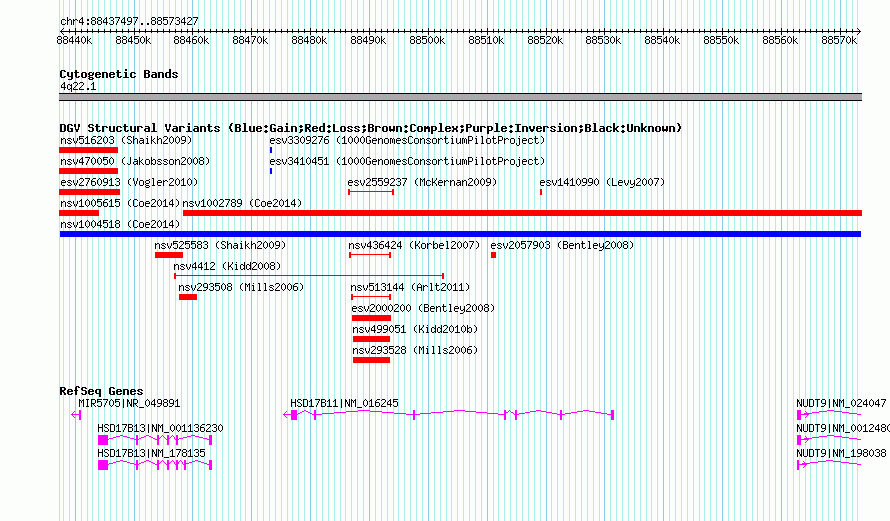Screen dimensions: 890x521
Task: Click the nsv499051 (Kidd2010b) label
Action: (x=415, y=329)
